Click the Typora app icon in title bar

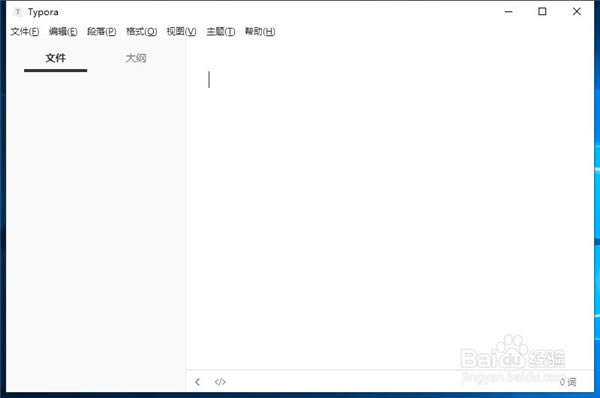point(18,12)
